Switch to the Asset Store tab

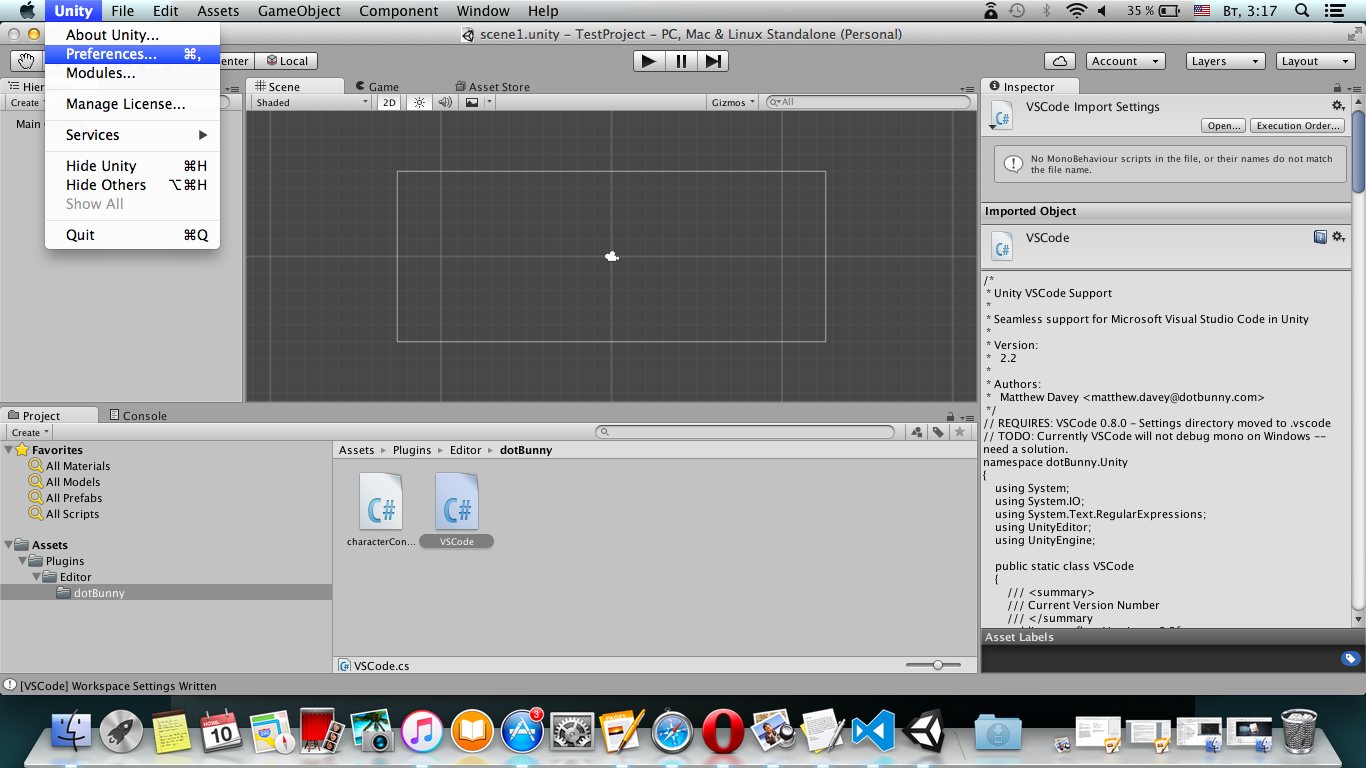click(x=492, y=87)
